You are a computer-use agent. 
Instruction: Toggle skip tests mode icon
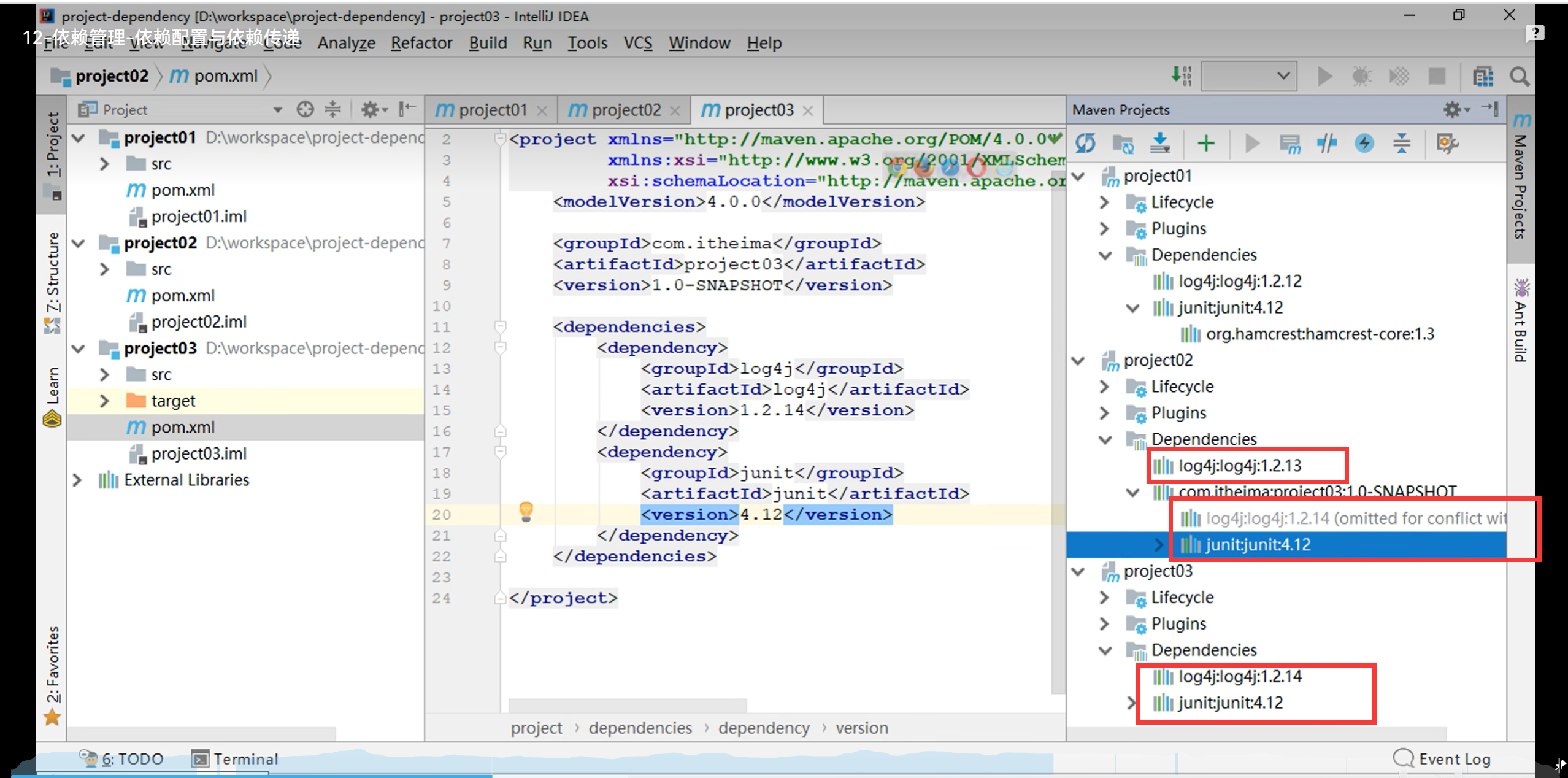tap(1364, 144)
